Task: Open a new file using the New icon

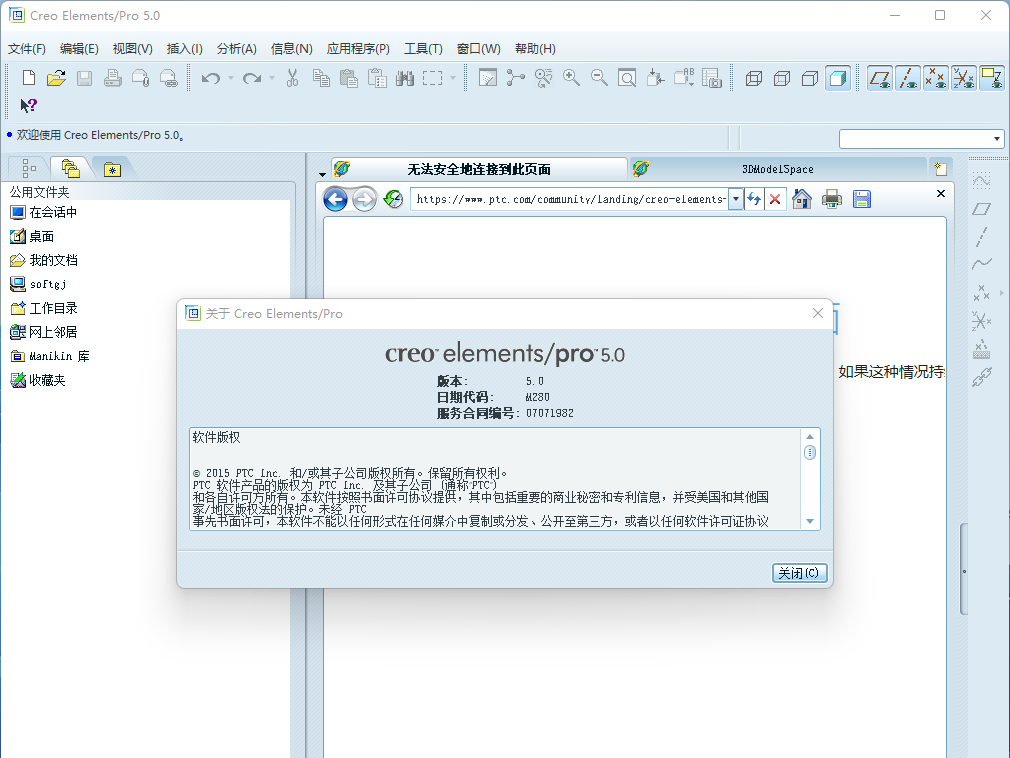Action: coord(28,77)
